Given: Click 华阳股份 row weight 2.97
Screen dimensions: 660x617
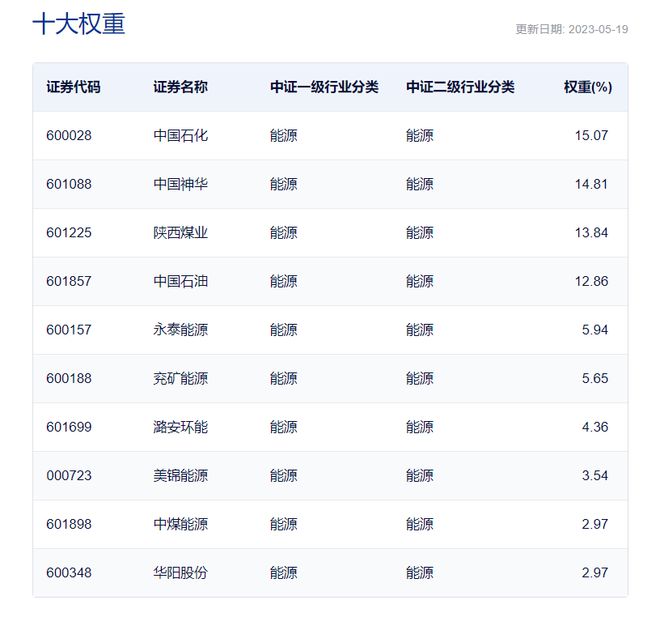Looking at the screenshot, I should coord(595,573).
